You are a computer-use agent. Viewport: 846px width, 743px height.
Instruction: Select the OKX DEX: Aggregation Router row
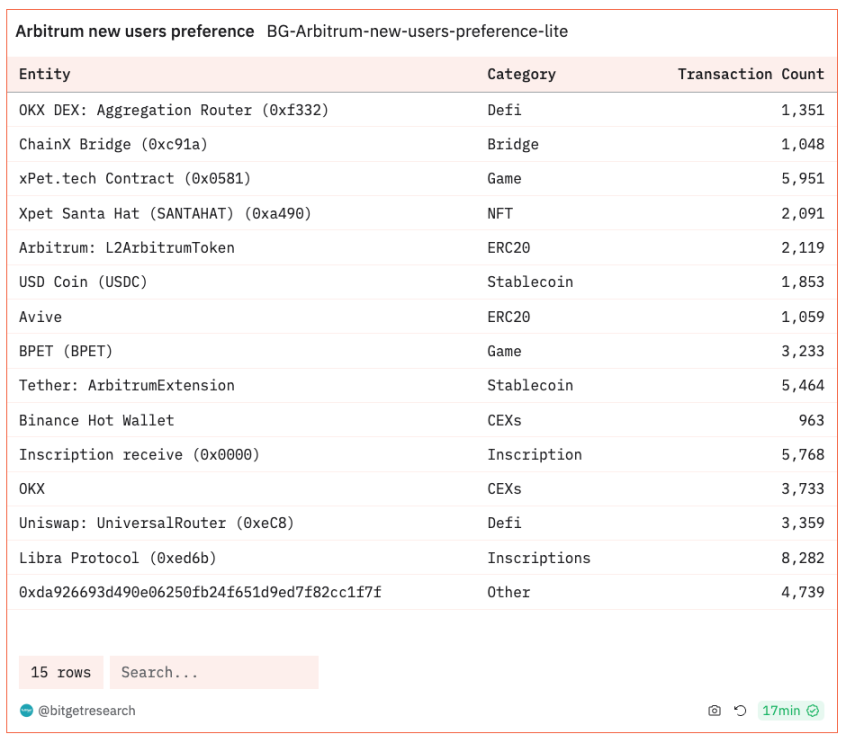tap(174, 110)
